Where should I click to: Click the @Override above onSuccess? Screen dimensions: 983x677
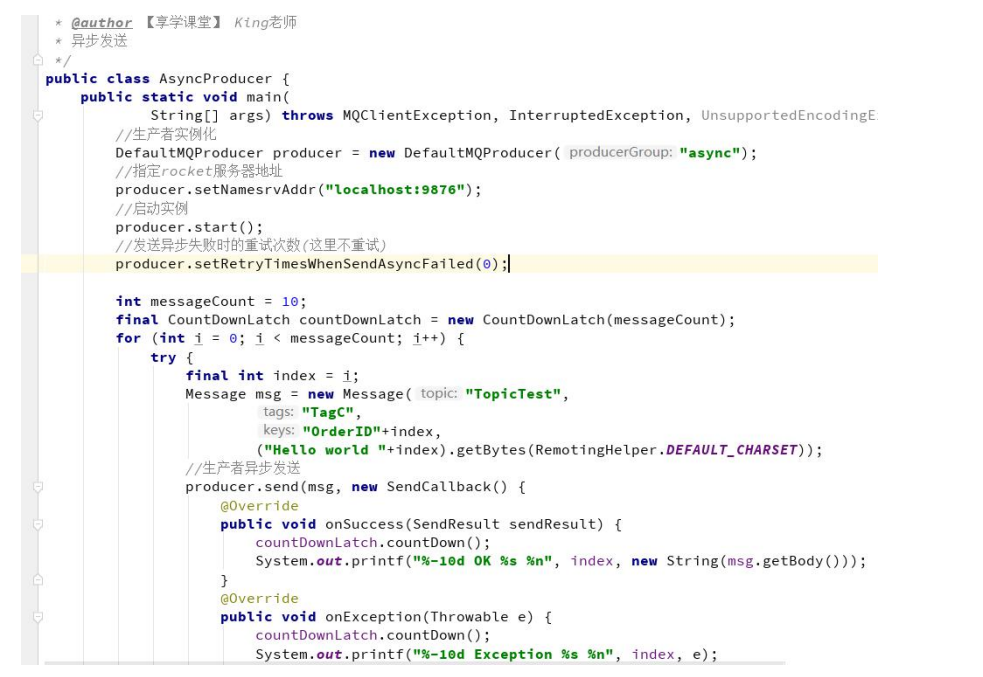[259, 506]
